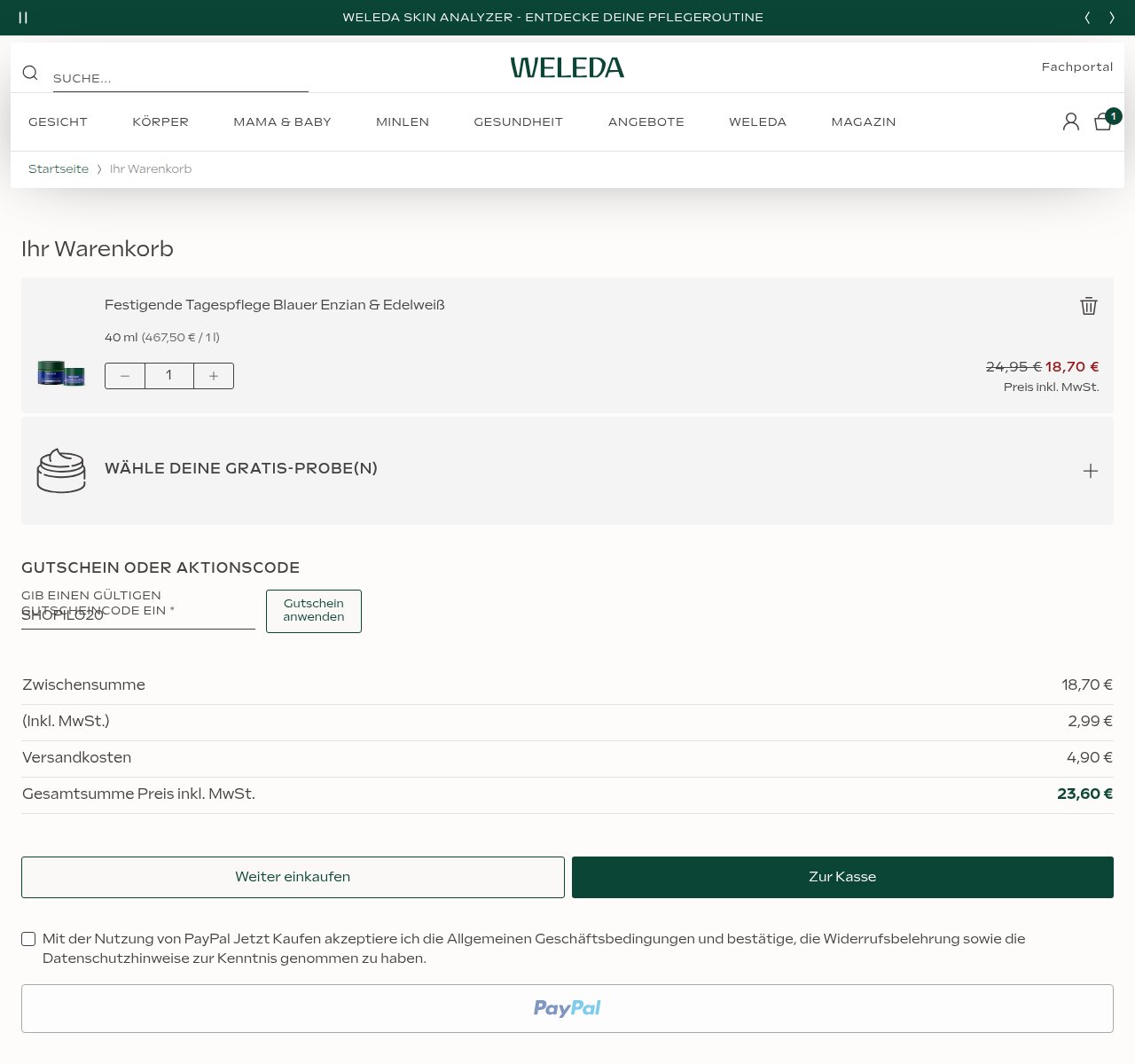Apply coupon with Gutschein anwenden
1135x1064 pixels.
(x=314, y=611)
